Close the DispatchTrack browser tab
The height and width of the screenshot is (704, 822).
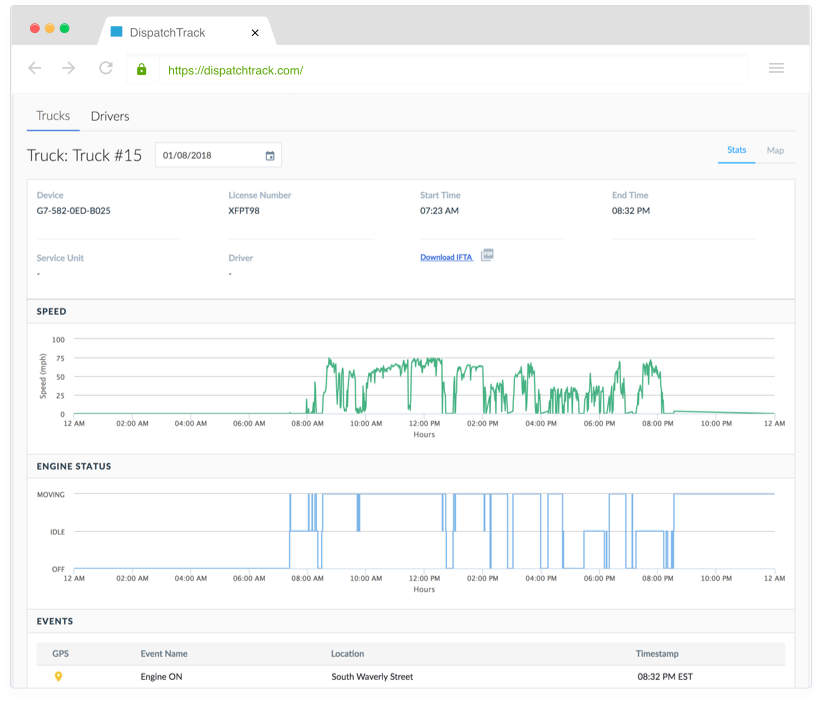[255, 33]
